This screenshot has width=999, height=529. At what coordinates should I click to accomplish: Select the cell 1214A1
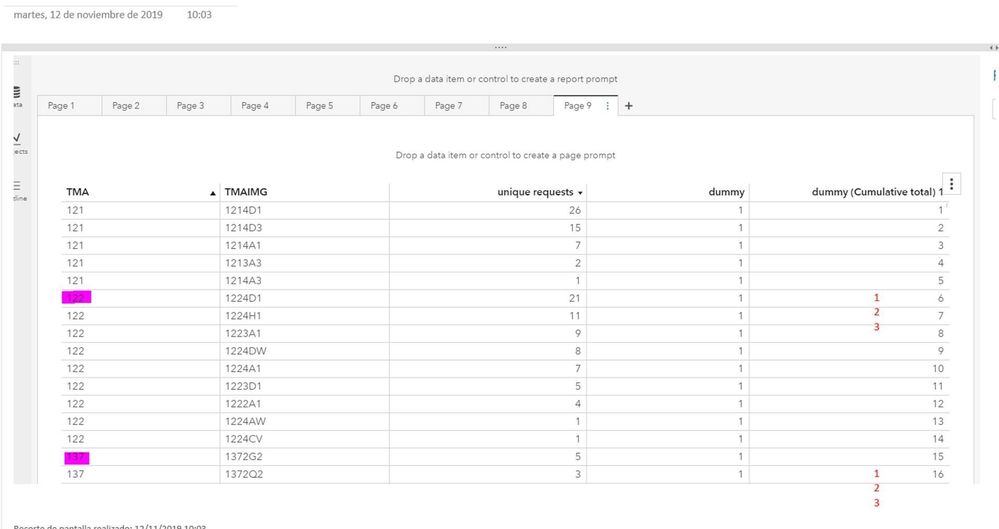(243, 245)
